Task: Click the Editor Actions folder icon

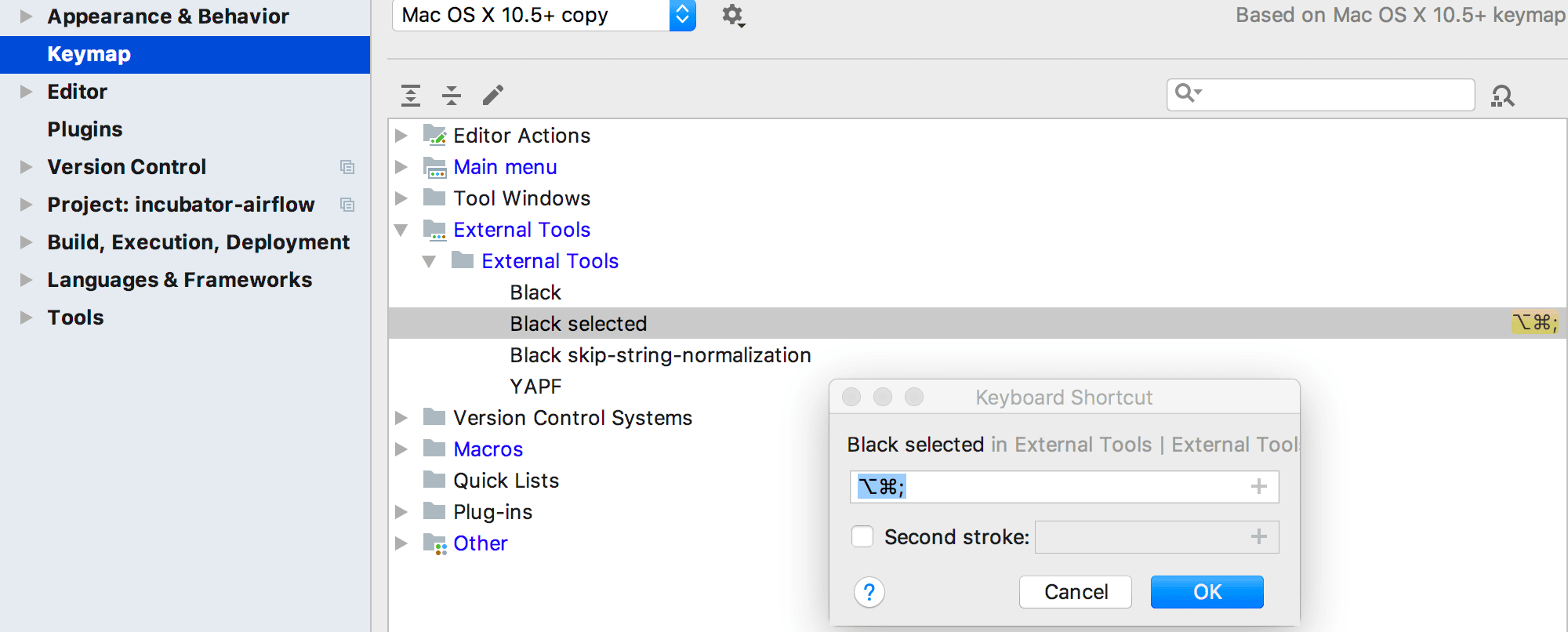Action: [x=434, y=135]
